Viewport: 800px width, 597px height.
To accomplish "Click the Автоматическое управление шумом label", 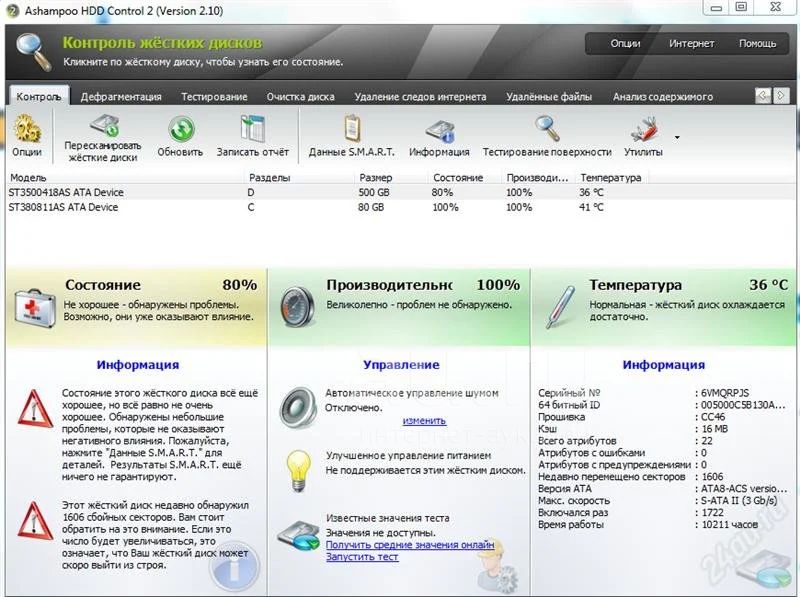I will [x=412, y=393].
